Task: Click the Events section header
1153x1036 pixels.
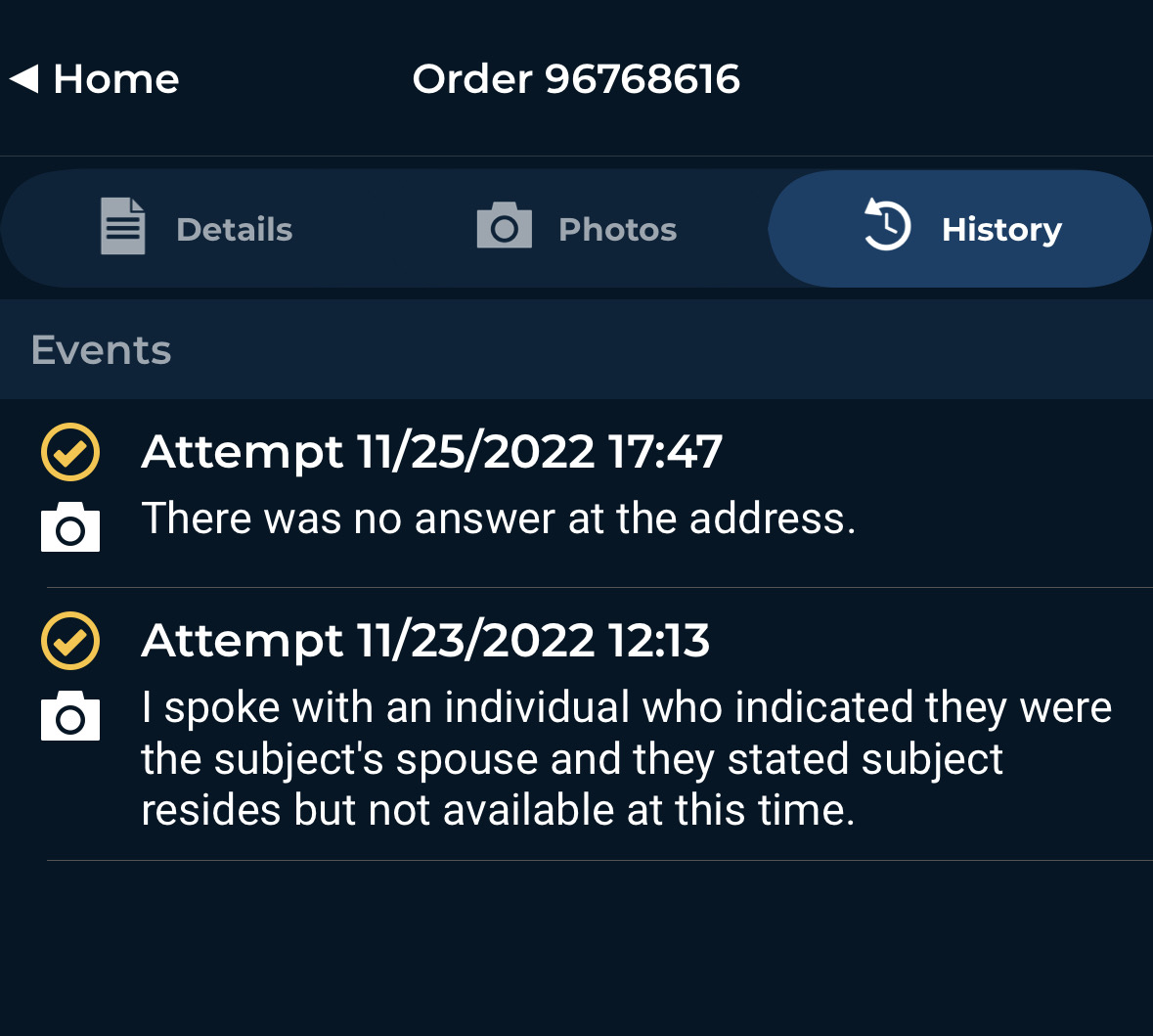Action: (x=102, y=350)
